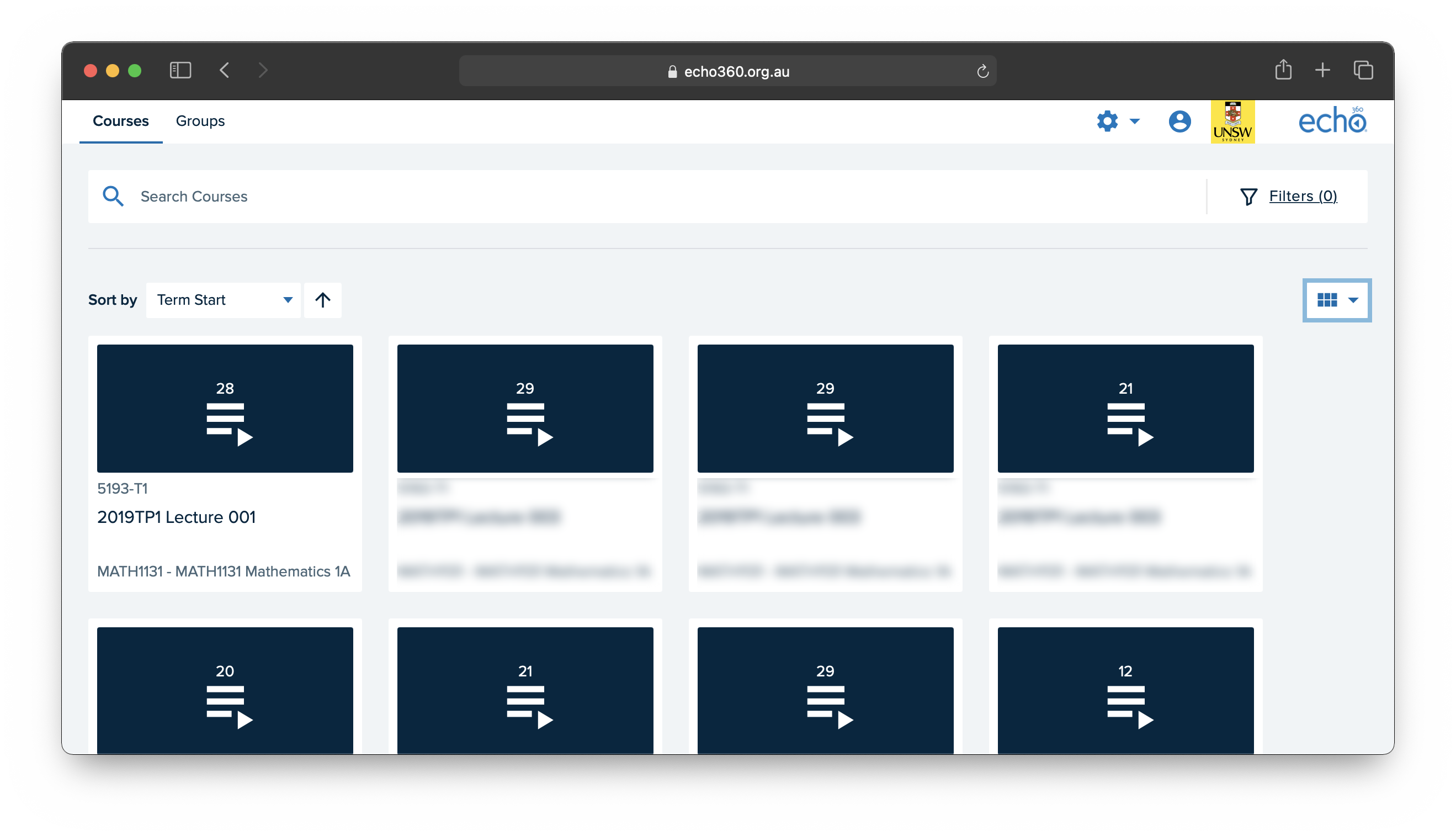
Task: Open the bottom-row thumbnail showing 12
Action: pos(1126,691)
